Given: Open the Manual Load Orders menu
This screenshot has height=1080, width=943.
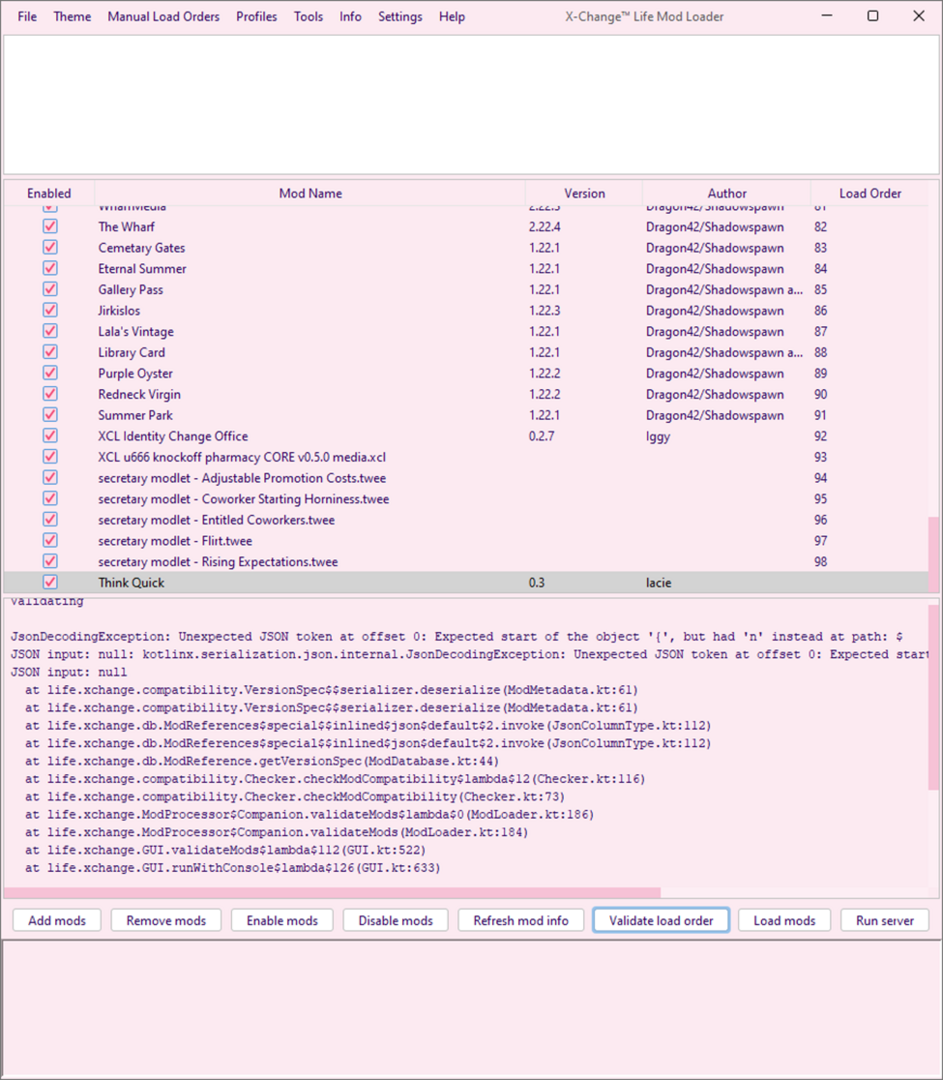Looking at the screenshot, I should pos(163,17).
